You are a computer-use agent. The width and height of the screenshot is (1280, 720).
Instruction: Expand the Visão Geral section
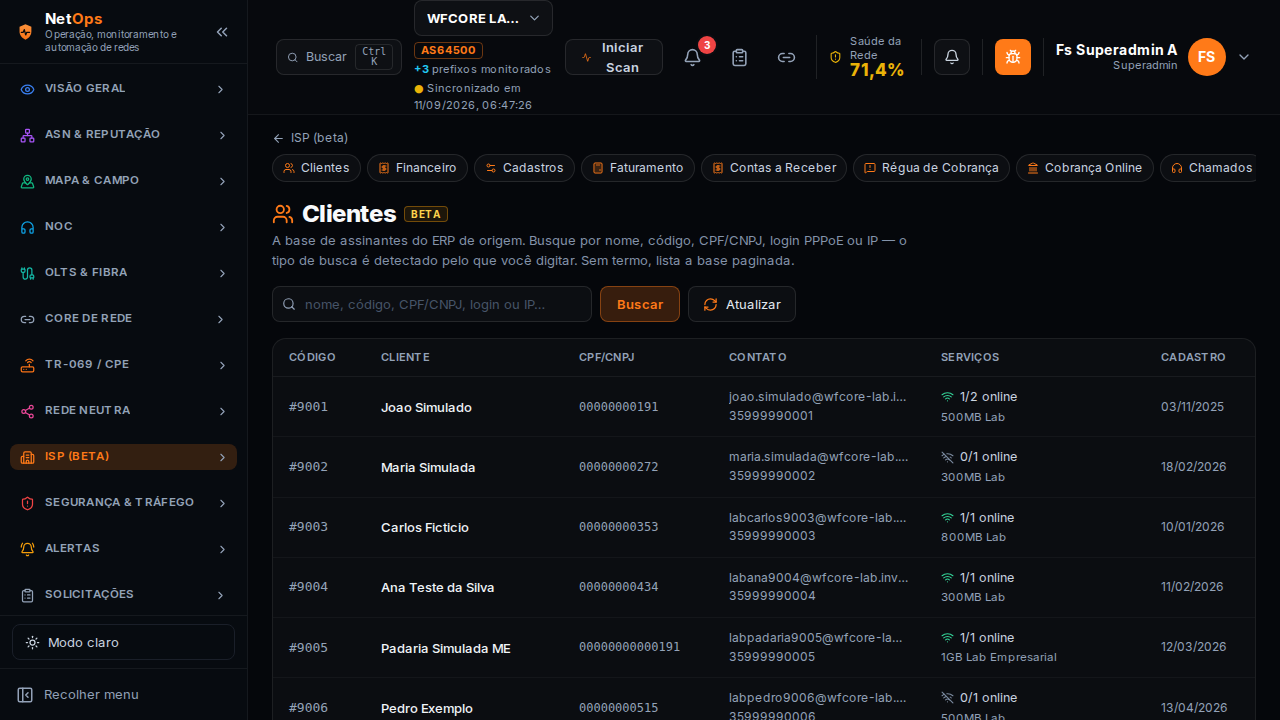221,89
